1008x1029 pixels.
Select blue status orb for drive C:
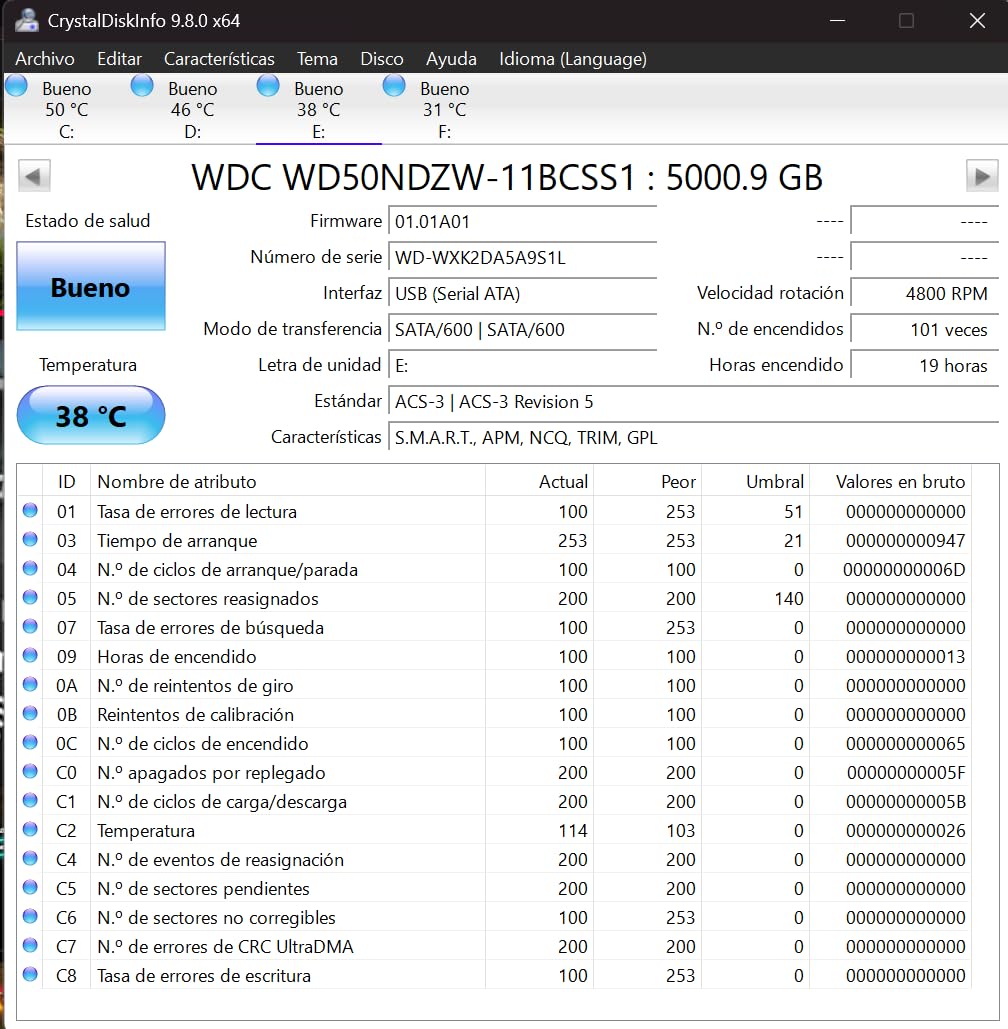[16, 86]
